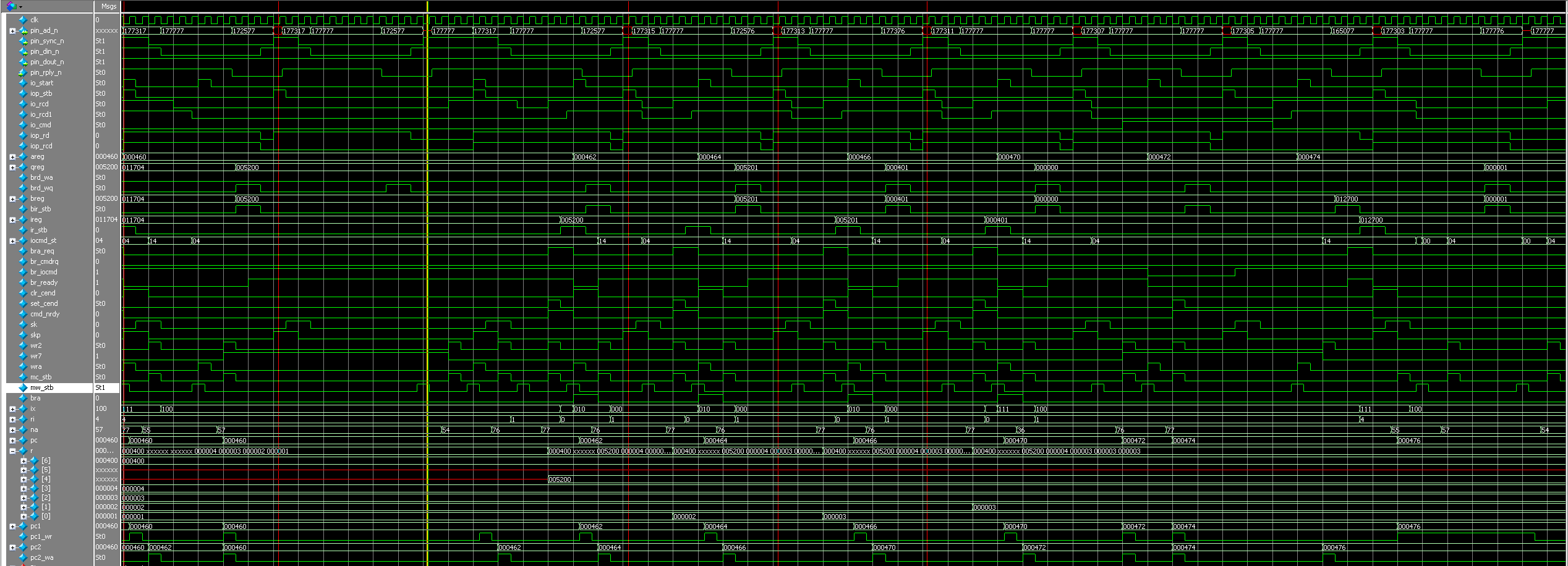Click the pin_sync_n signal icon
This screenshot has width=1568, height=566.
click(23, 41)
